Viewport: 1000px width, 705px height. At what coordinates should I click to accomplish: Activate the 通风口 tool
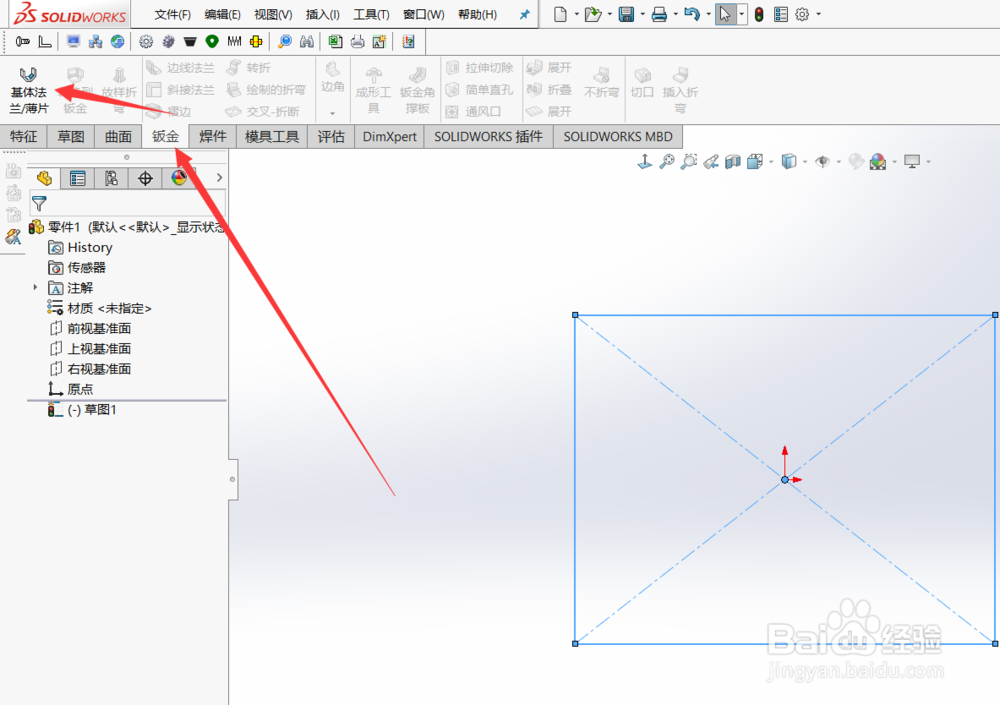click(481, 110)
